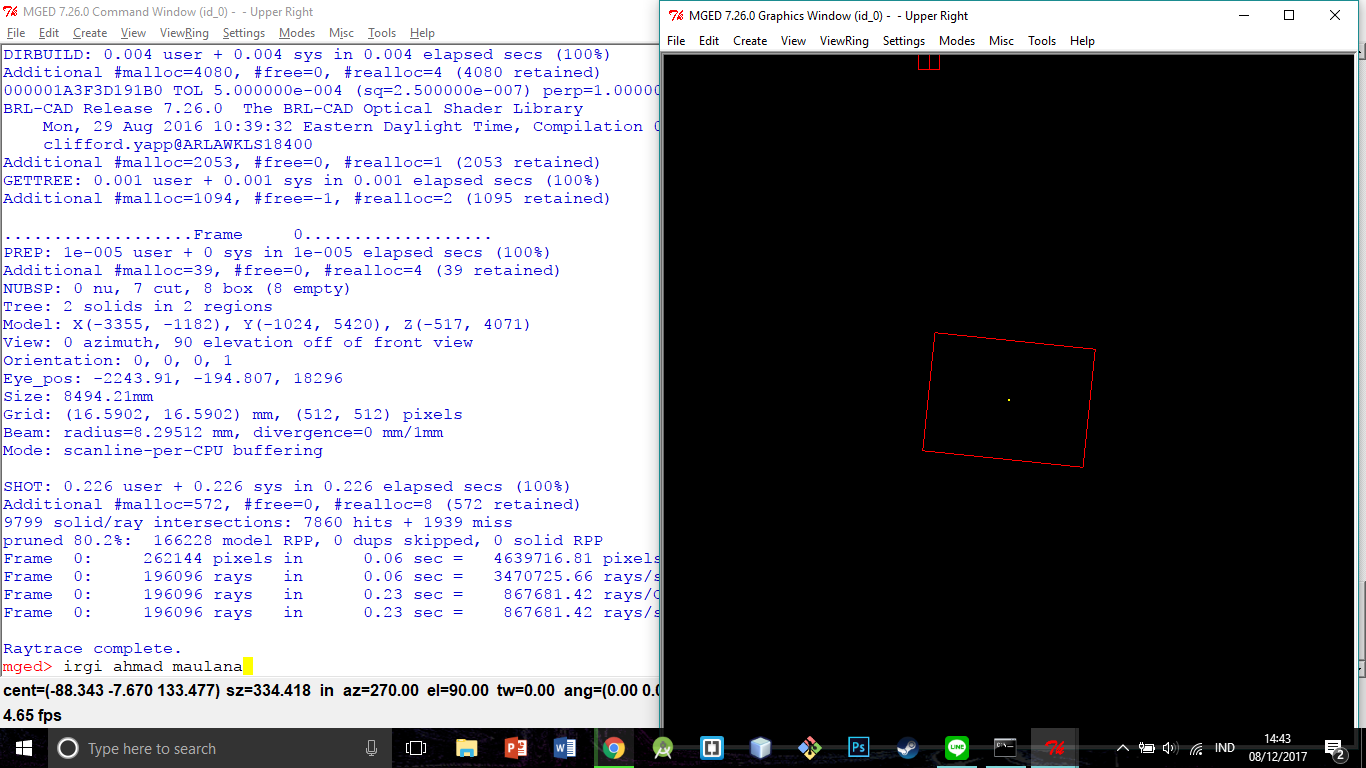Open ViewRing menu in Graphics Window
Image resolution: width=1366 pixels, height=768 pixels.
tap(844, 41)
